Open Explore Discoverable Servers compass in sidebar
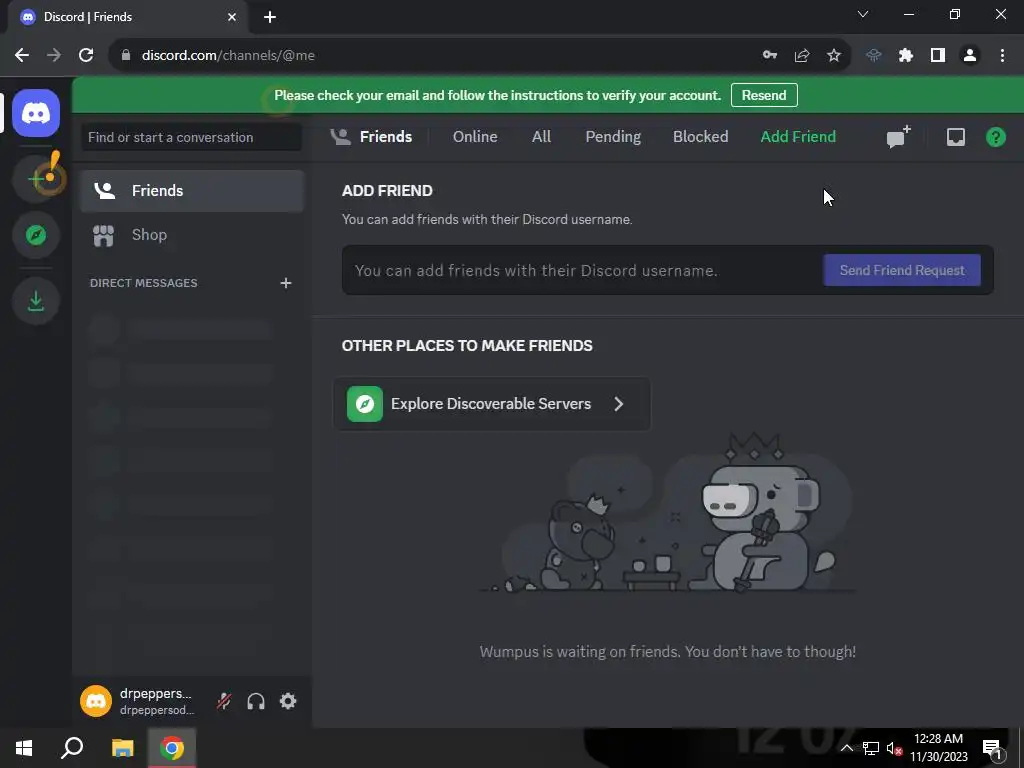 (36, 234)
